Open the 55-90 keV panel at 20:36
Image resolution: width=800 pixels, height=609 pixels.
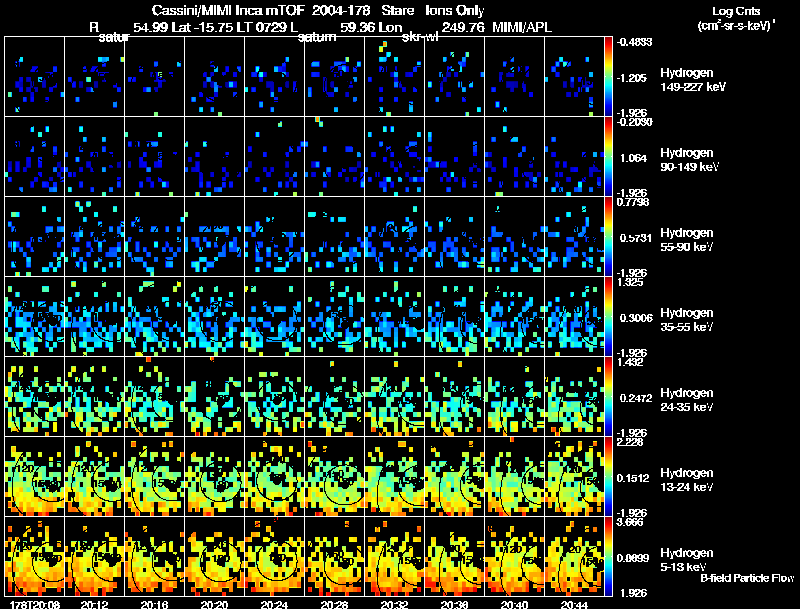pos(455,236)
